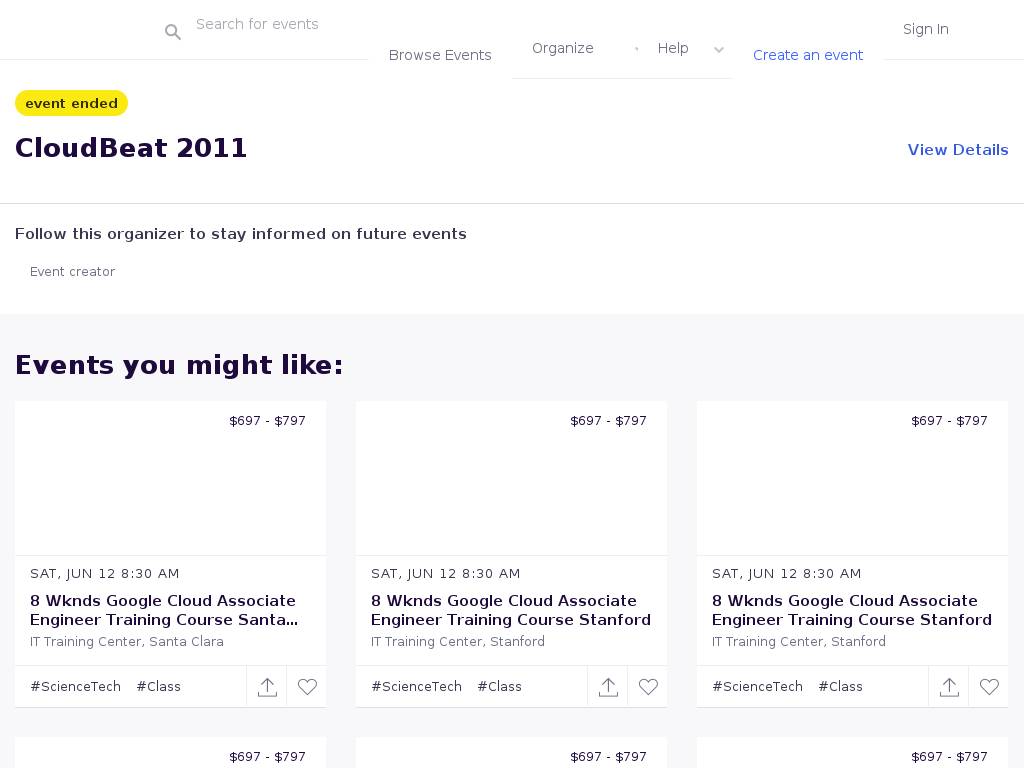1024x768 pixels.
Task: Click the middle card's event image
Action: coord(511,478)
